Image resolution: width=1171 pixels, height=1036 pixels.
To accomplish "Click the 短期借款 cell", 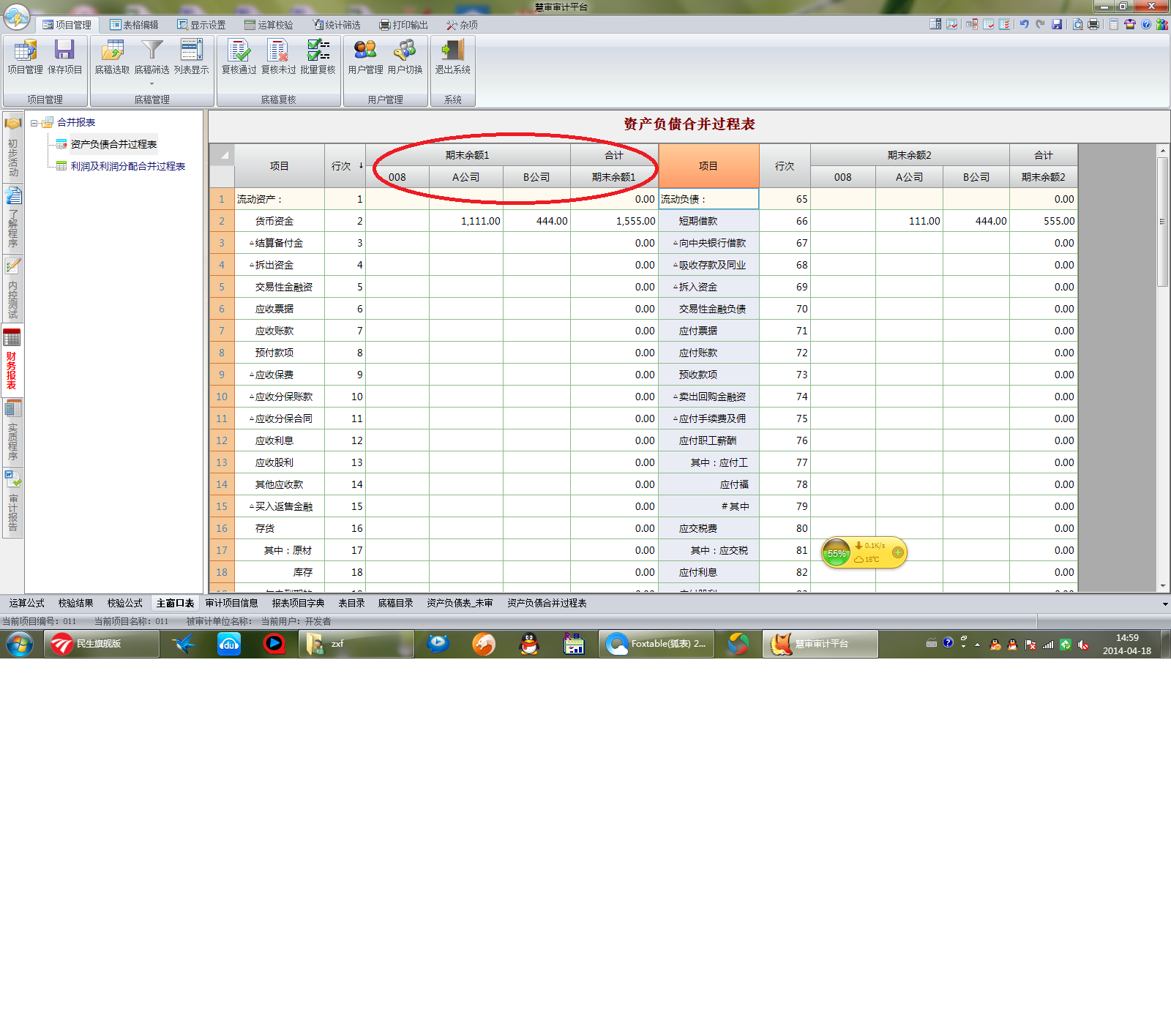I will [x=708, y=221].
